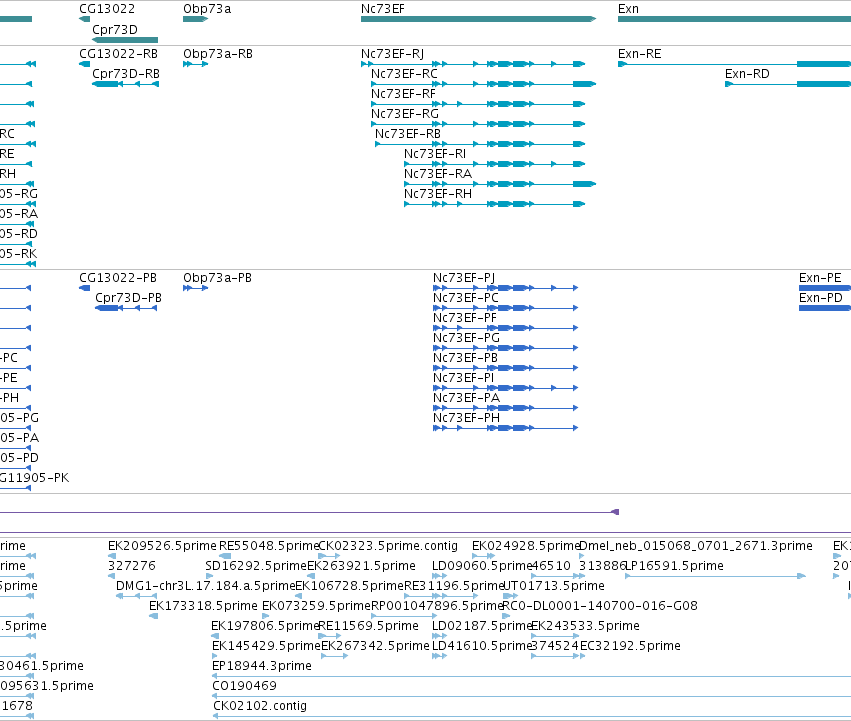Click EST label EK106728.5prime

point(350,586)
